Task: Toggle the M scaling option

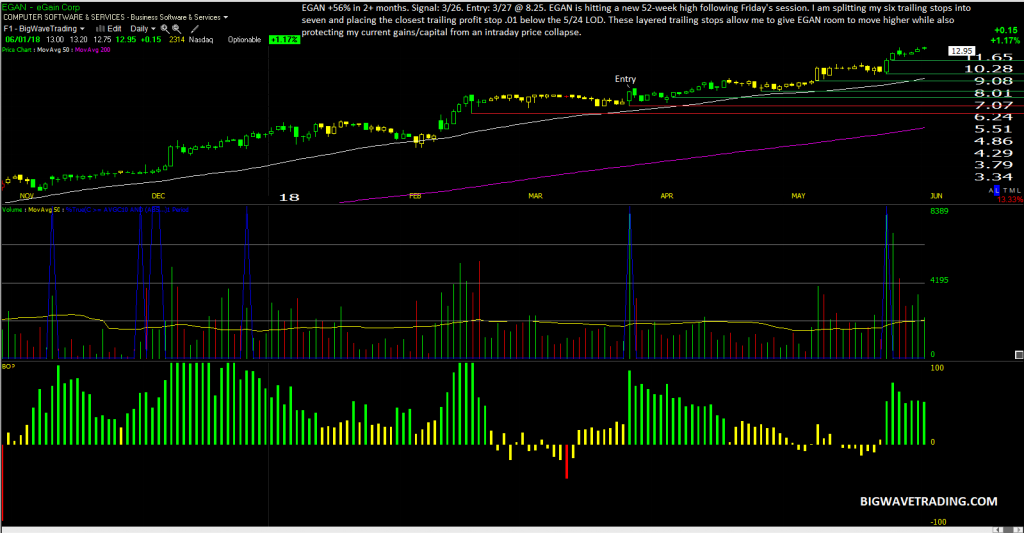Action: [1012, 191]
